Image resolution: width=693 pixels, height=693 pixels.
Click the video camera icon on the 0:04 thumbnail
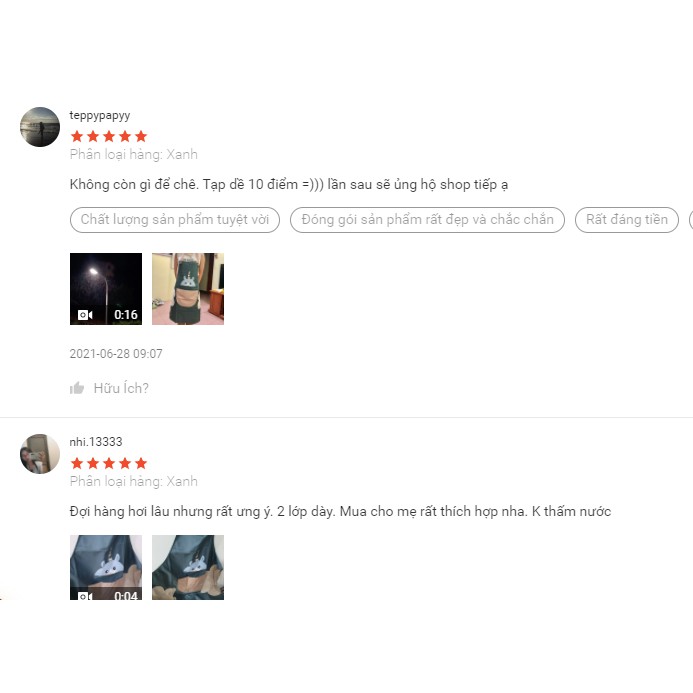pos(85,596)
